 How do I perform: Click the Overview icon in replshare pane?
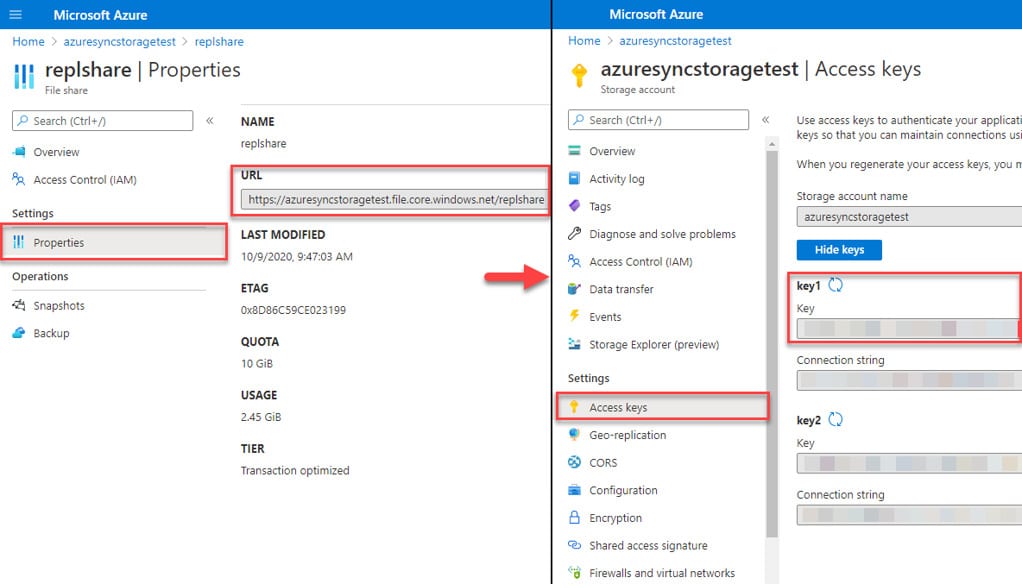[19, 152]
